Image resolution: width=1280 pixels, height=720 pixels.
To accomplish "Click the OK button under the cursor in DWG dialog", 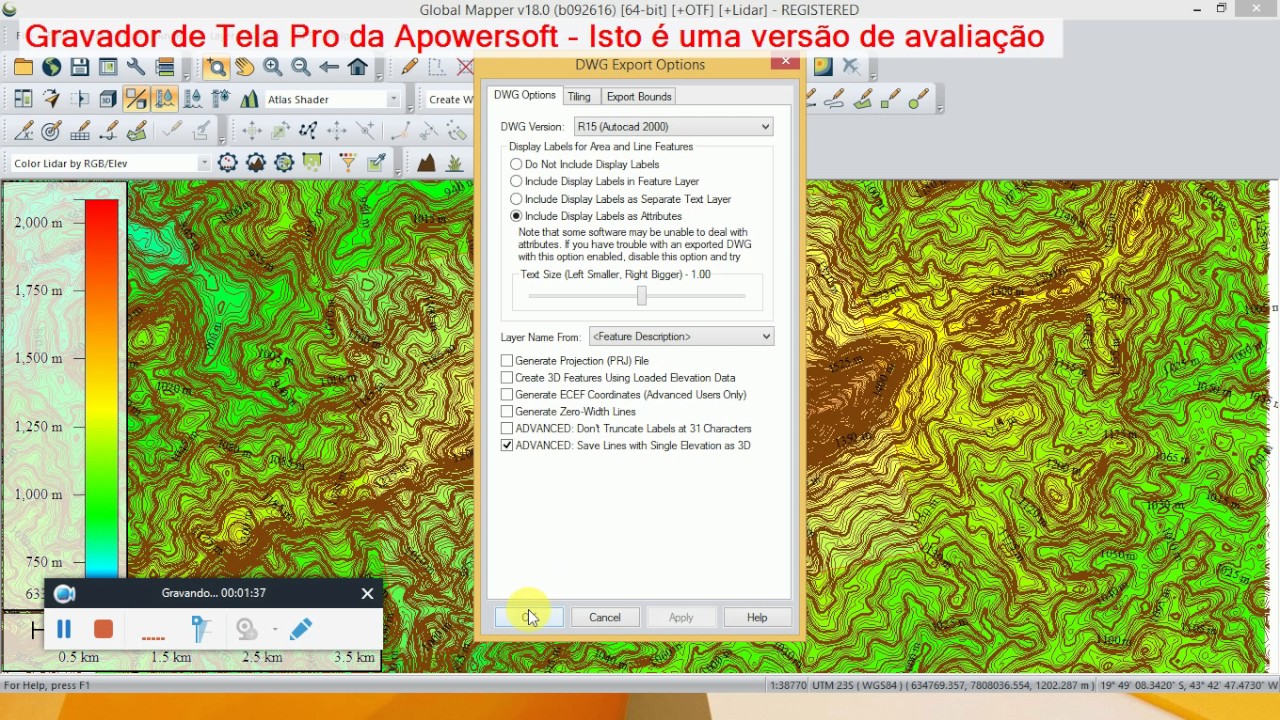I will [x=529, y=618].
